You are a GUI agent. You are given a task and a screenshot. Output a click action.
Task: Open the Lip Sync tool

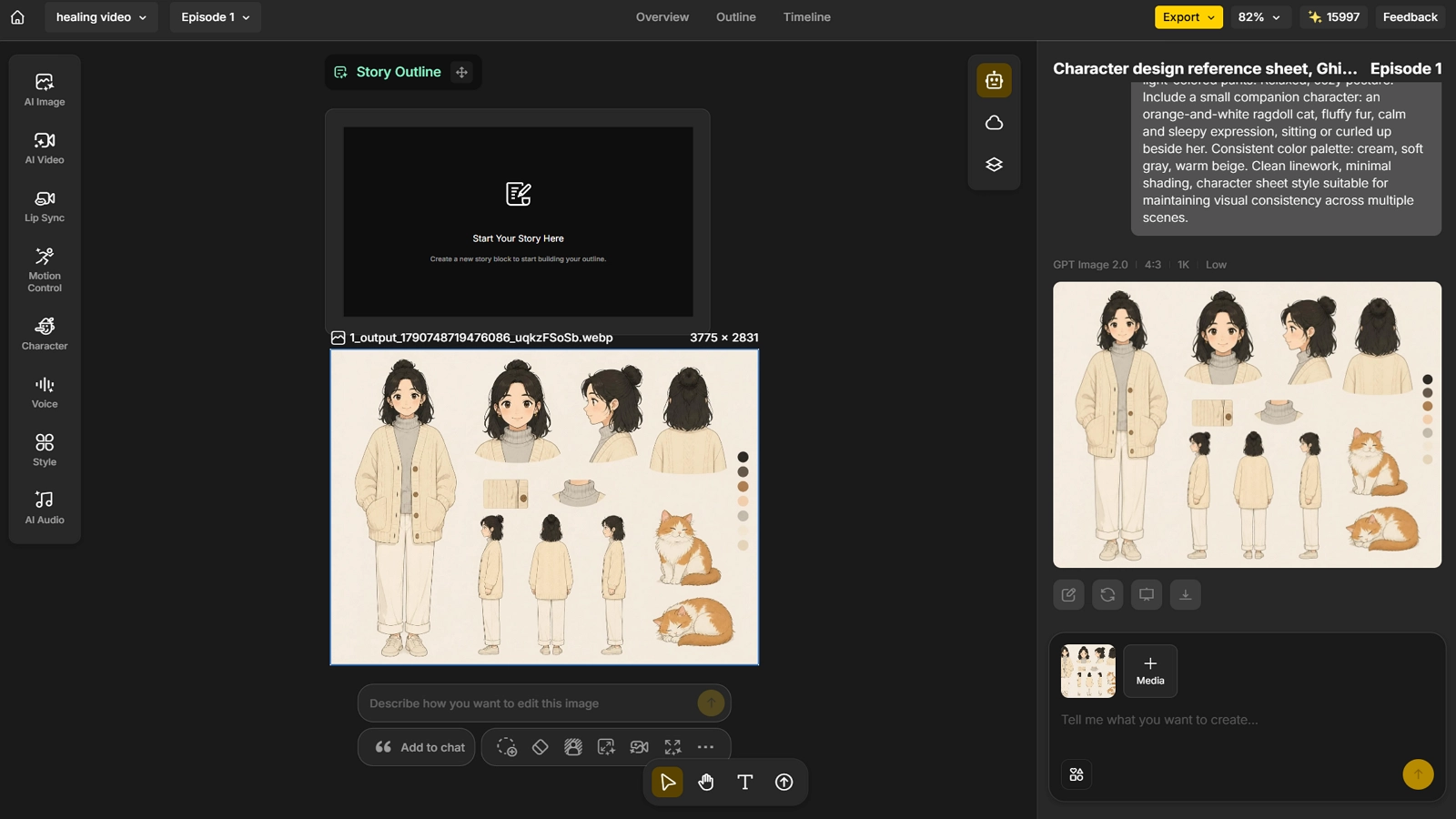click(45, 207)
